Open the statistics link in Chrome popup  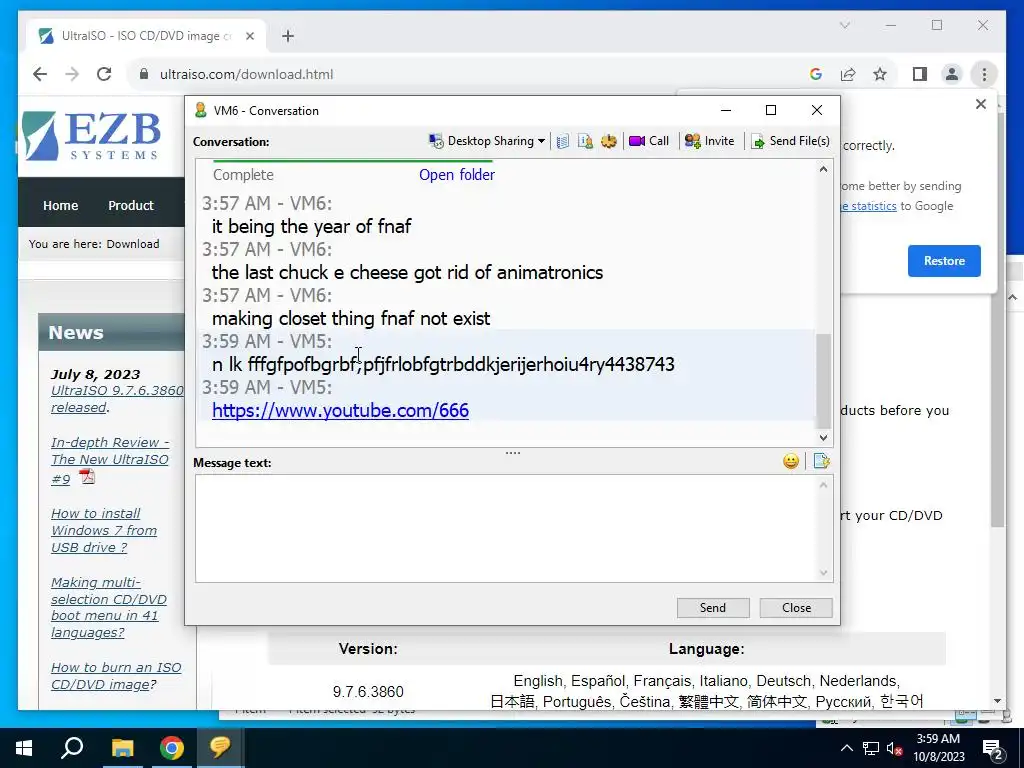point(870,206)
